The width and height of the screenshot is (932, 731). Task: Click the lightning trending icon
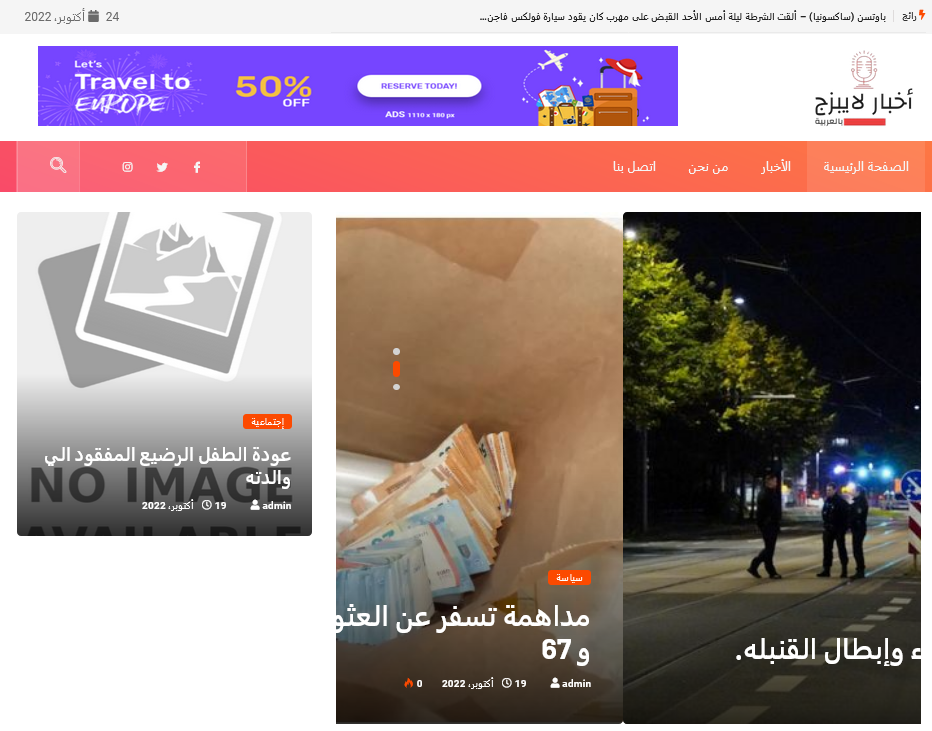tap(922, 15)
